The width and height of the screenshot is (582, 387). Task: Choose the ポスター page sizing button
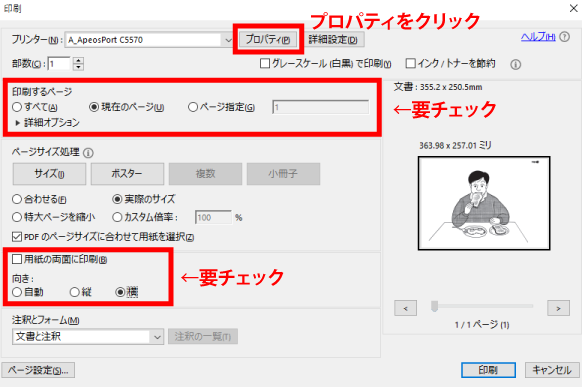pyautogui.click(x=127, y=174)
